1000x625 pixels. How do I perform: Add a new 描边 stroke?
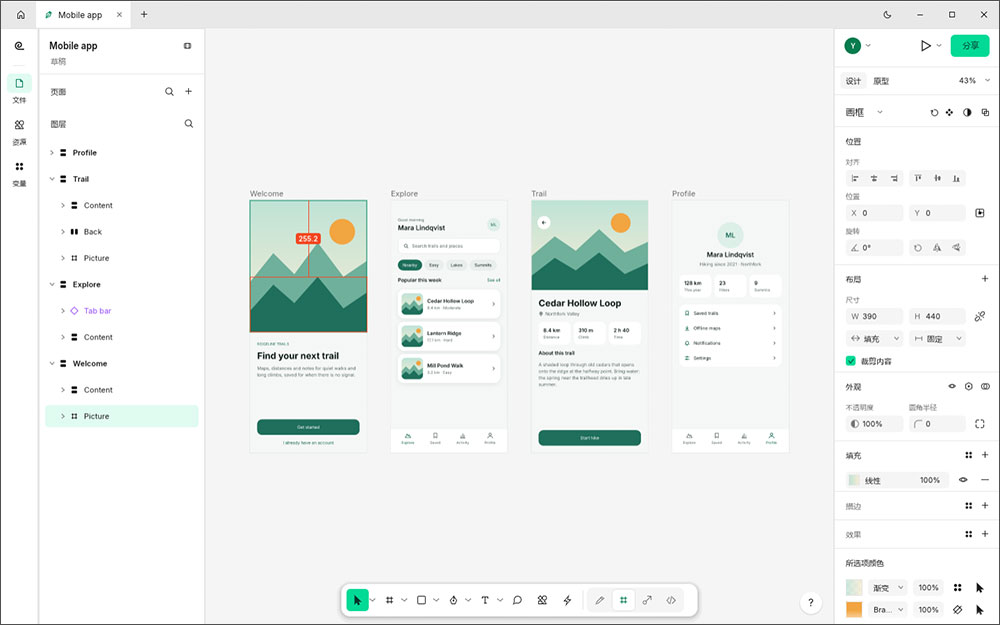[x=985, y=506]
